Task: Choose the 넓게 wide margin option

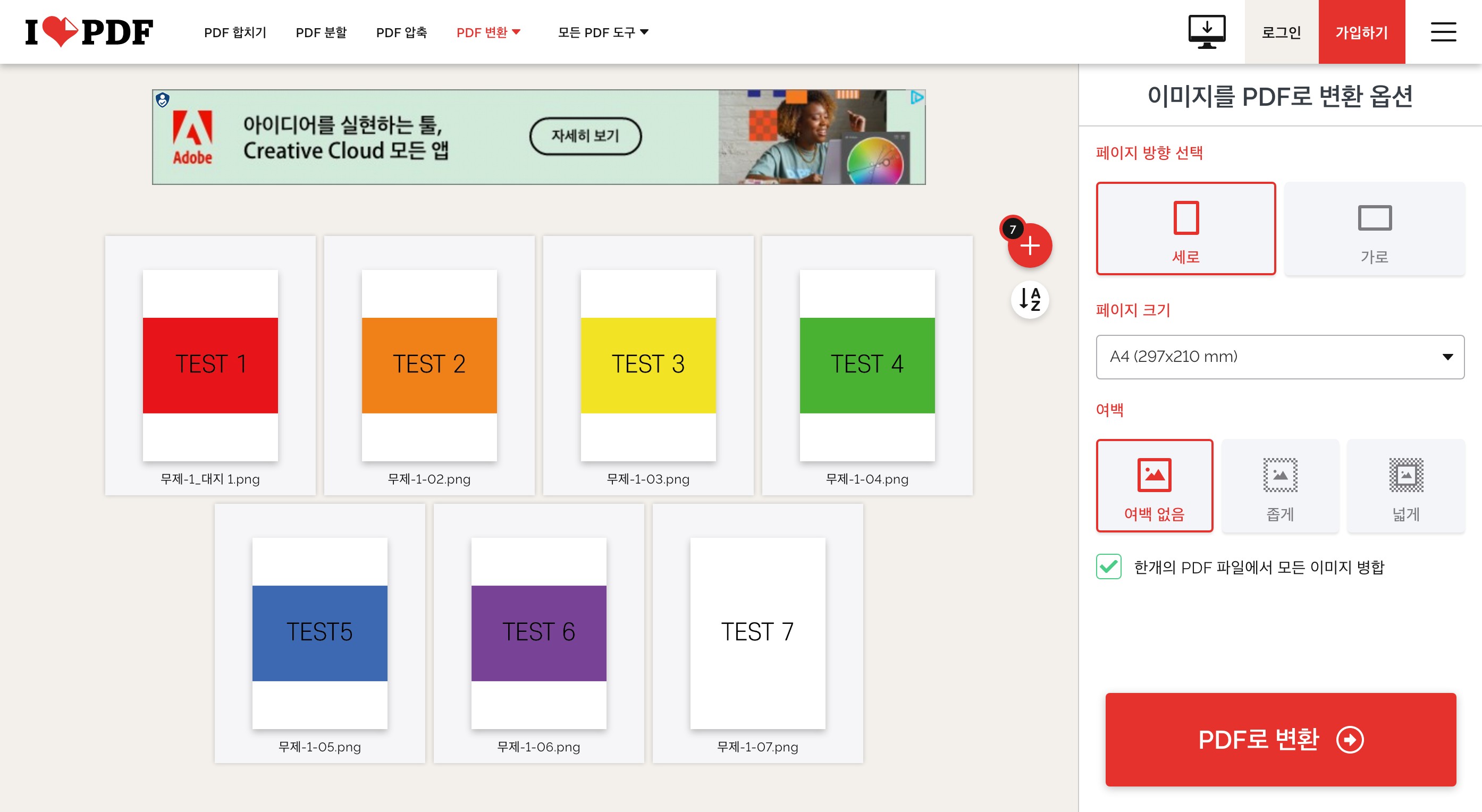Action: 1405,486
